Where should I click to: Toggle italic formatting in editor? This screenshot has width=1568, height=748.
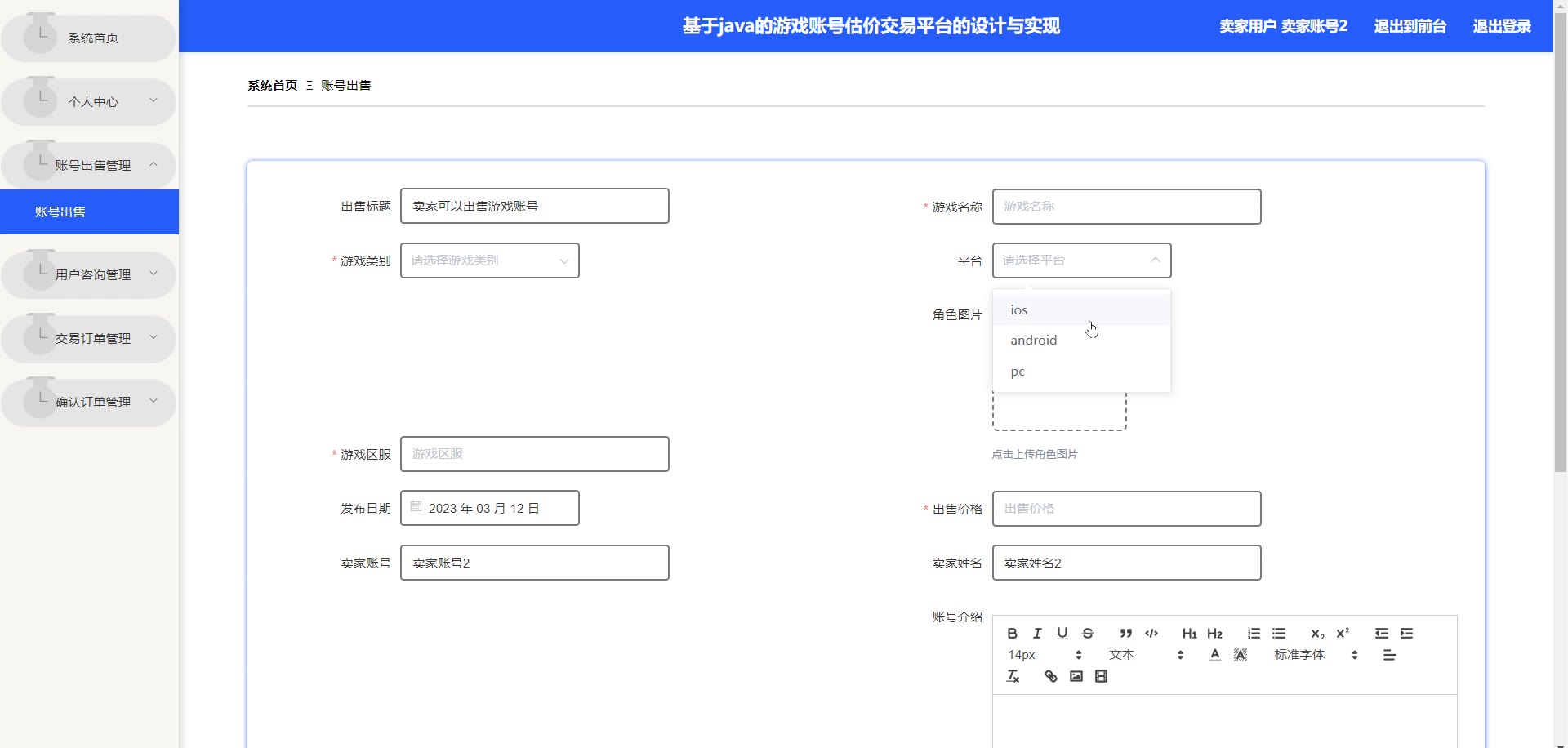click(x=1037, y=634)
